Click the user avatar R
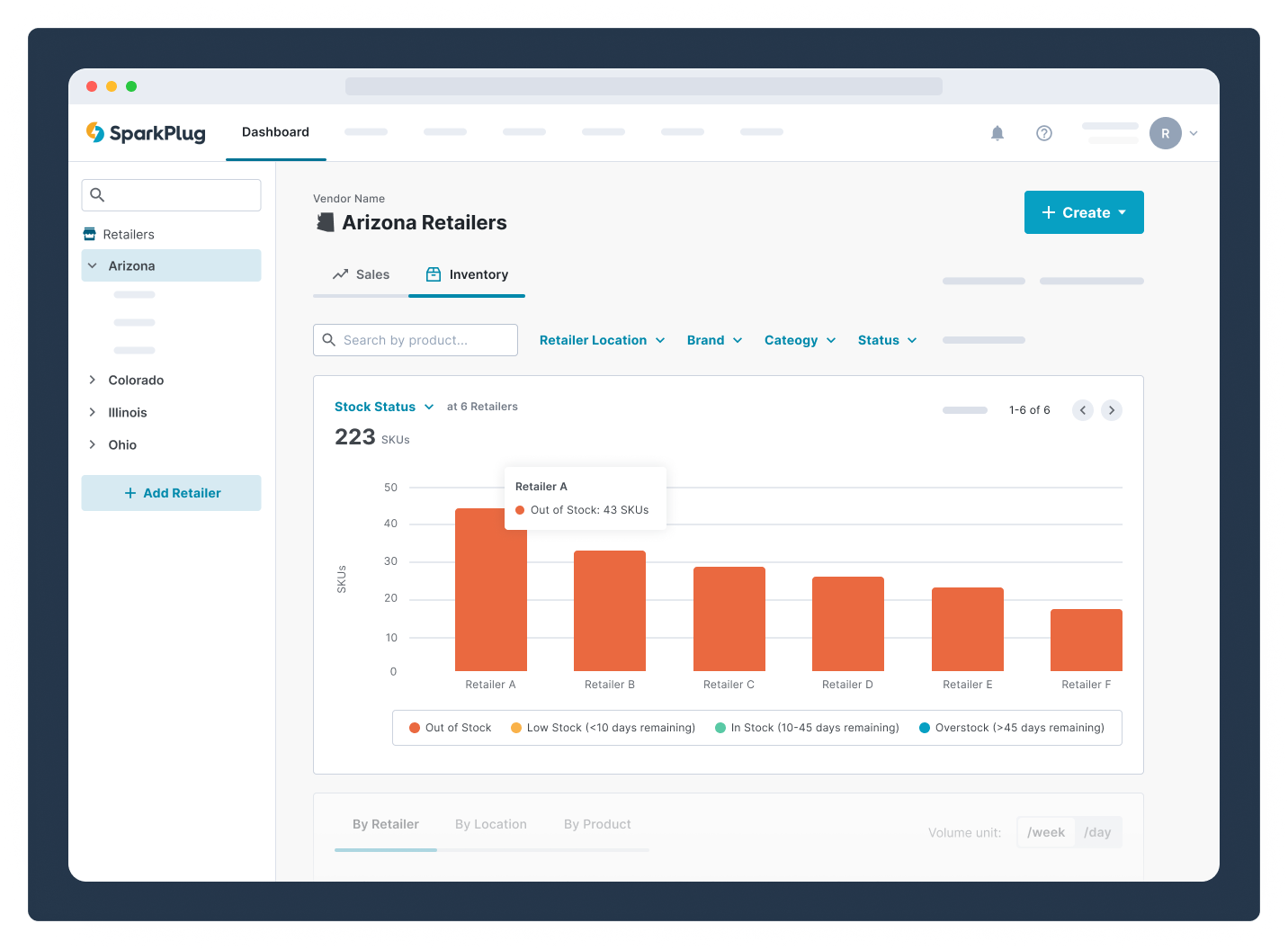 pos(1166,133)
